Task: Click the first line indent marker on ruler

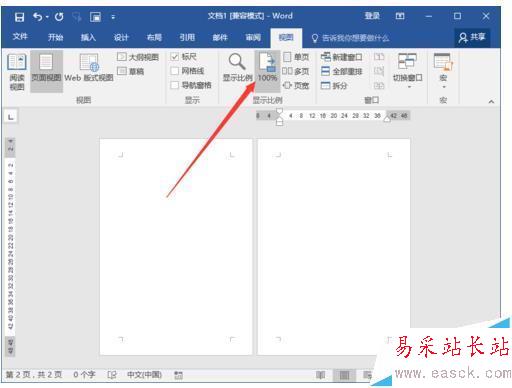Action: point(279,112)
